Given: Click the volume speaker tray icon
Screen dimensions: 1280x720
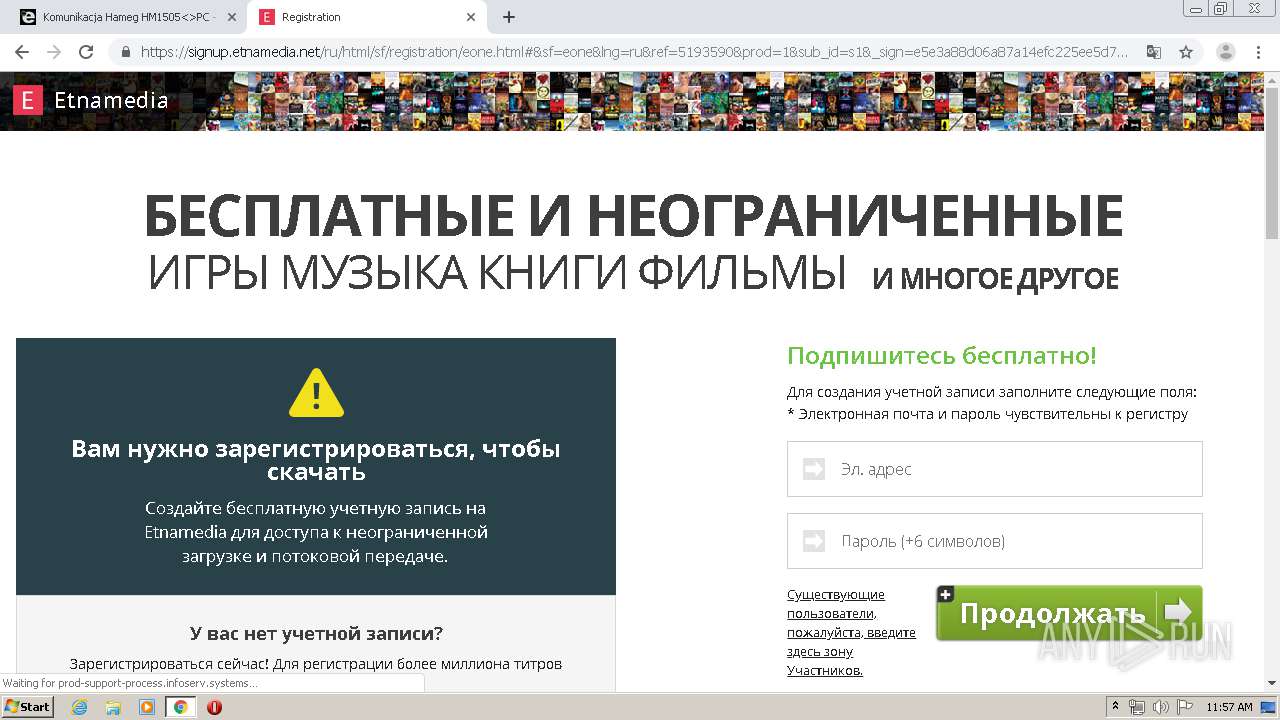Looking at the screenshot, I should pos(1161,707).
